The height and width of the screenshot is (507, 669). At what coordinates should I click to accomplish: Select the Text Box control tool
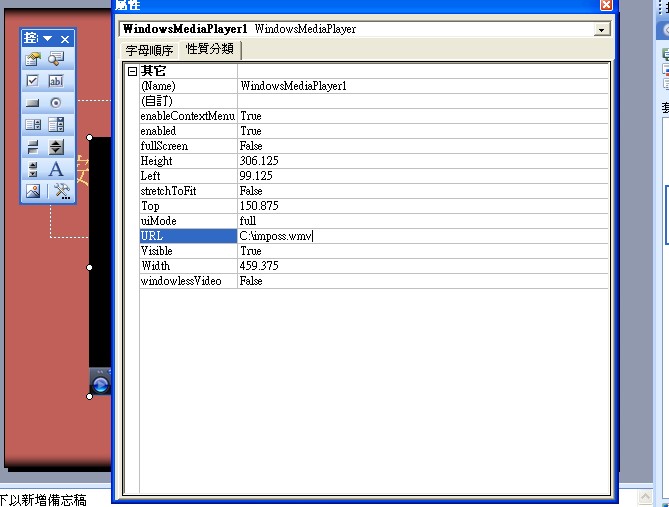[56, 81]
